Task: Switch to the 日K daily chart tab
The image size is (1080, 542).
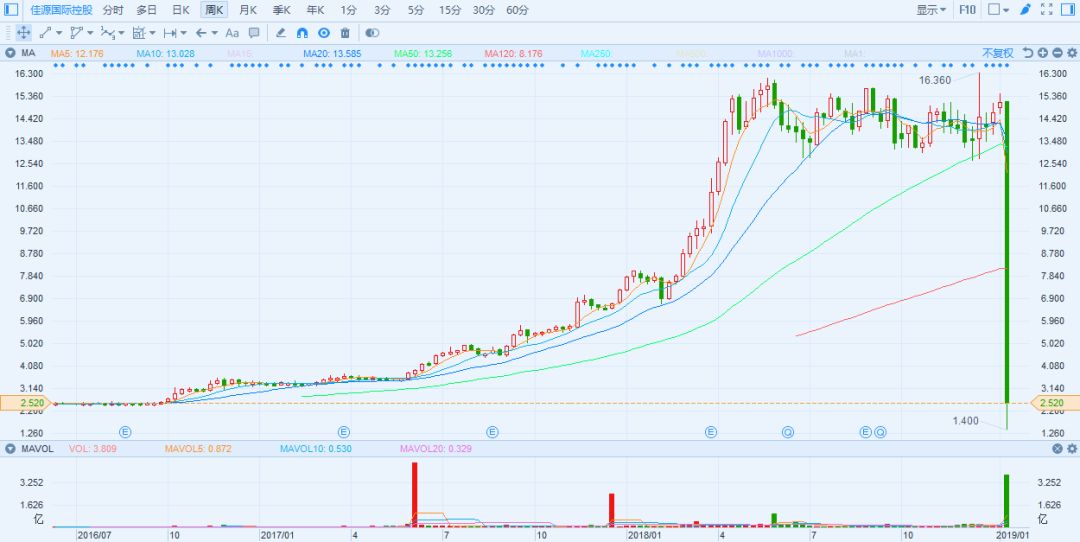Action: [x=180, y=10]
